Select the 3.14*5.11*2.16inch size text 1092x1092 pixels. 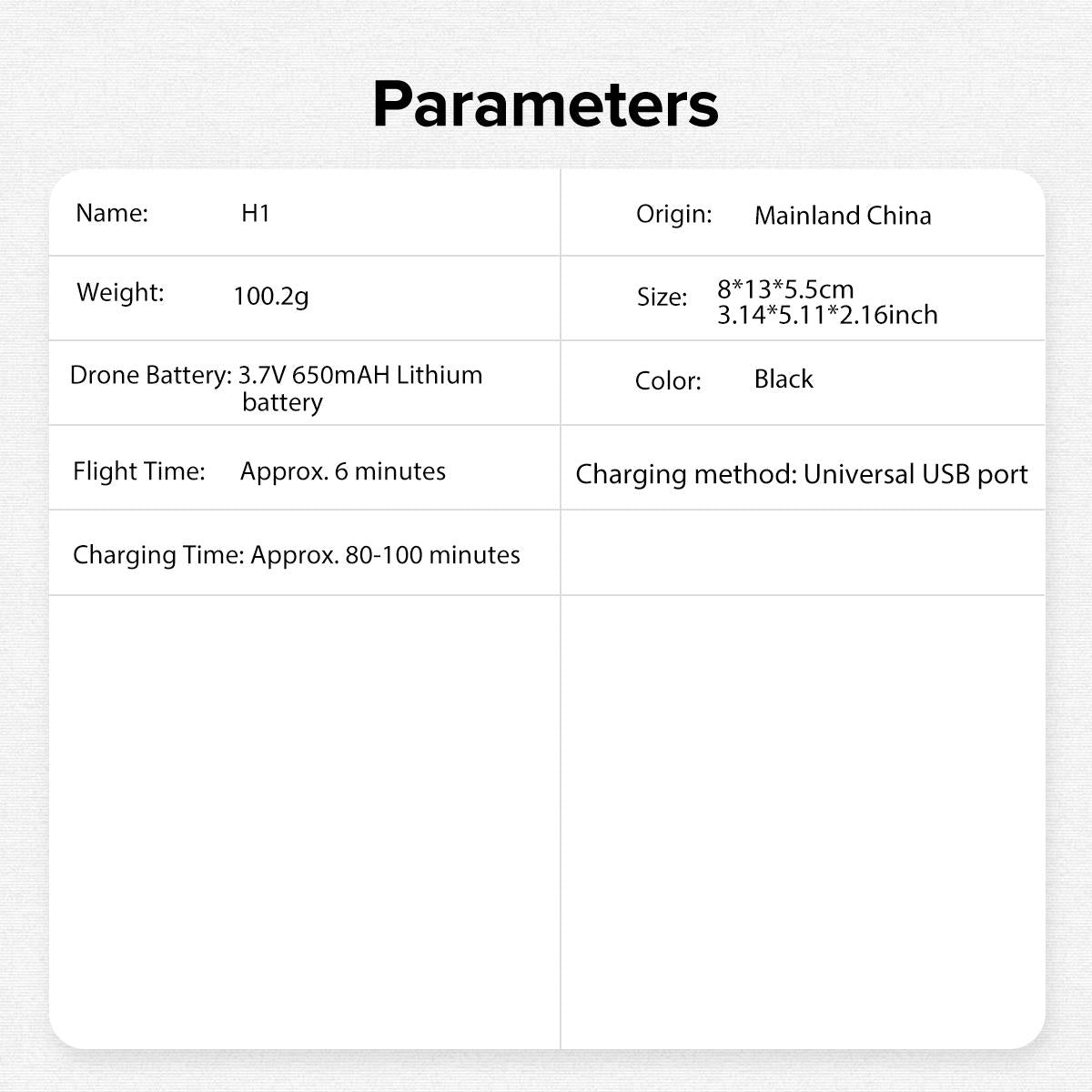click(827, 315)
